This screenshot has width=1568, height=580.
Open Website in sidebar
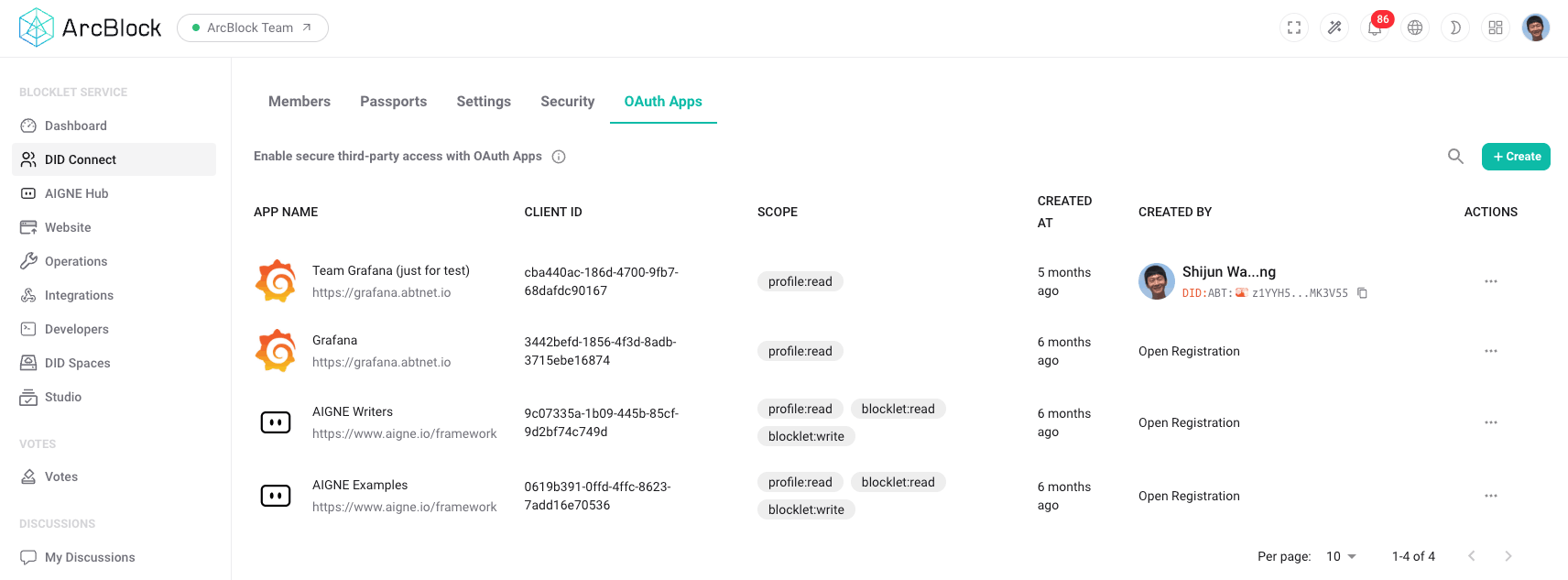[114, 227]
